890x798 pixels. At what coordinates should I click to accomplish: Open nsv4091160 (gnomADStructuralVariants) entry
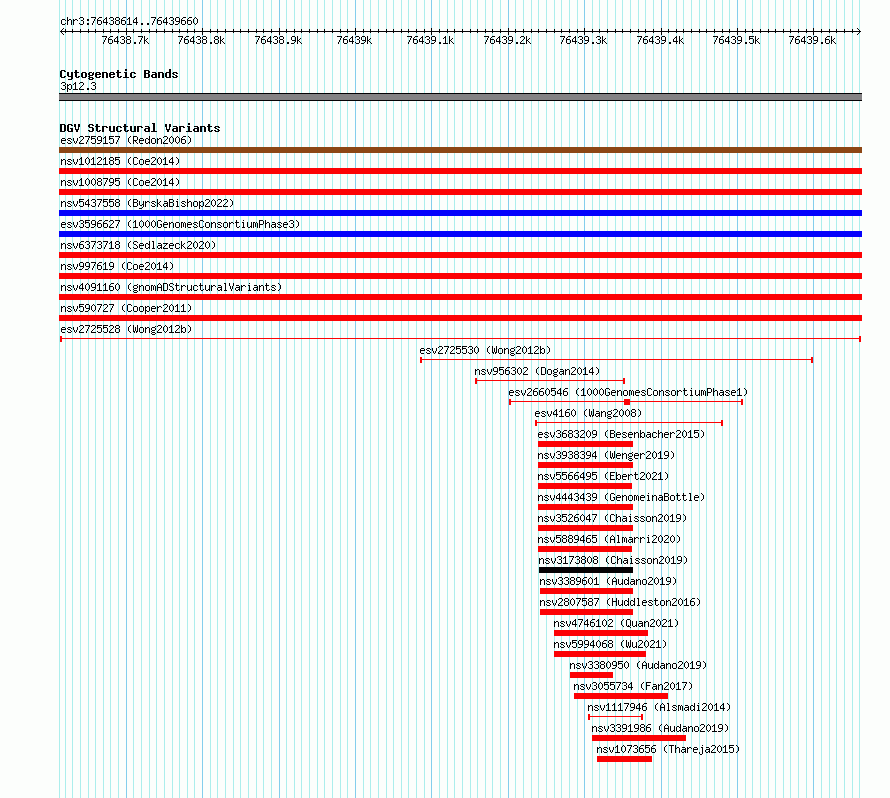(171, 287)
